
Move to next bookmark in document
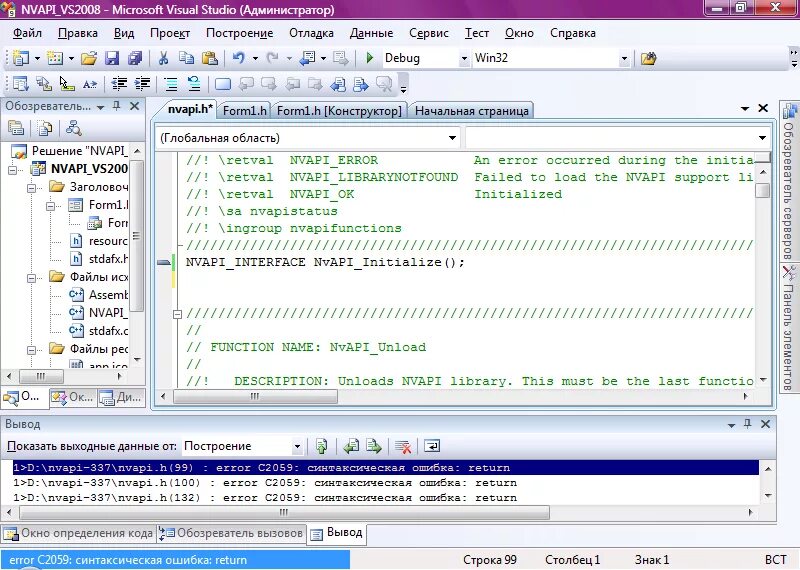point(269,84)
